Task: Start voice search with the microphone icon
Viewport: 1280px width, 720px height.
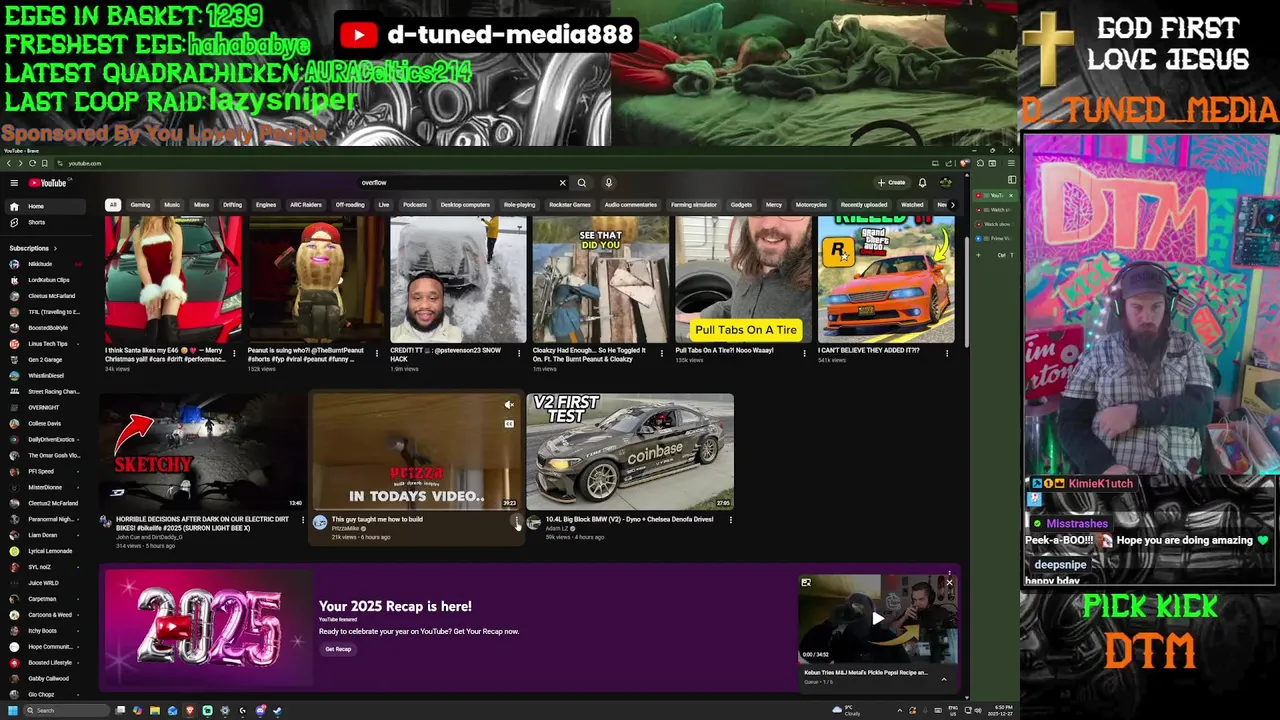Action: [x=608, y=183]
